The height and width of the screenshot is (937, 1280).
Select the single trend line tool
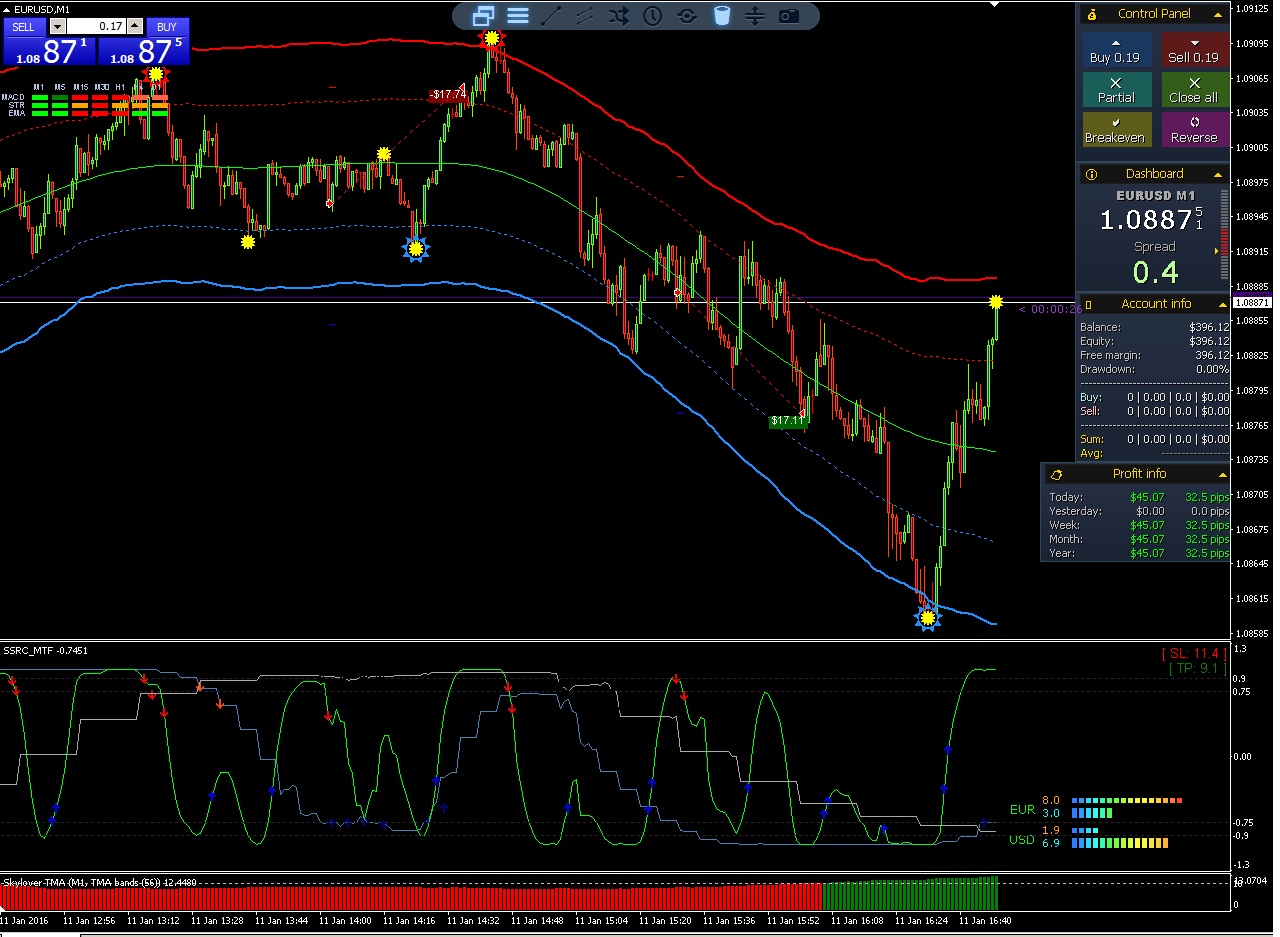[x=552, y=16]
